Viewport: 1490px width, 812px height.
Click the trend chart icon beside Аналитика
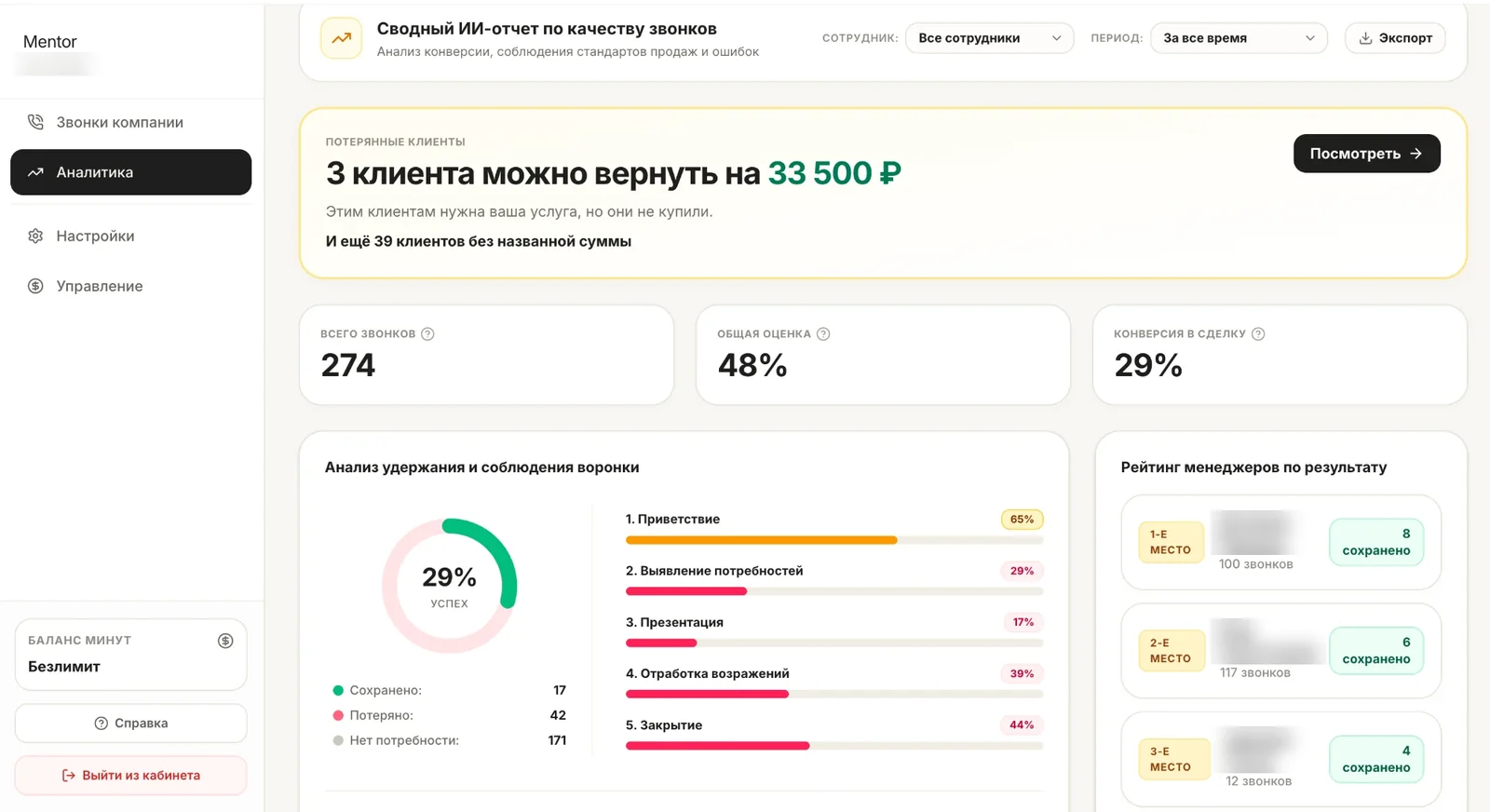click(x=35, y=172)
